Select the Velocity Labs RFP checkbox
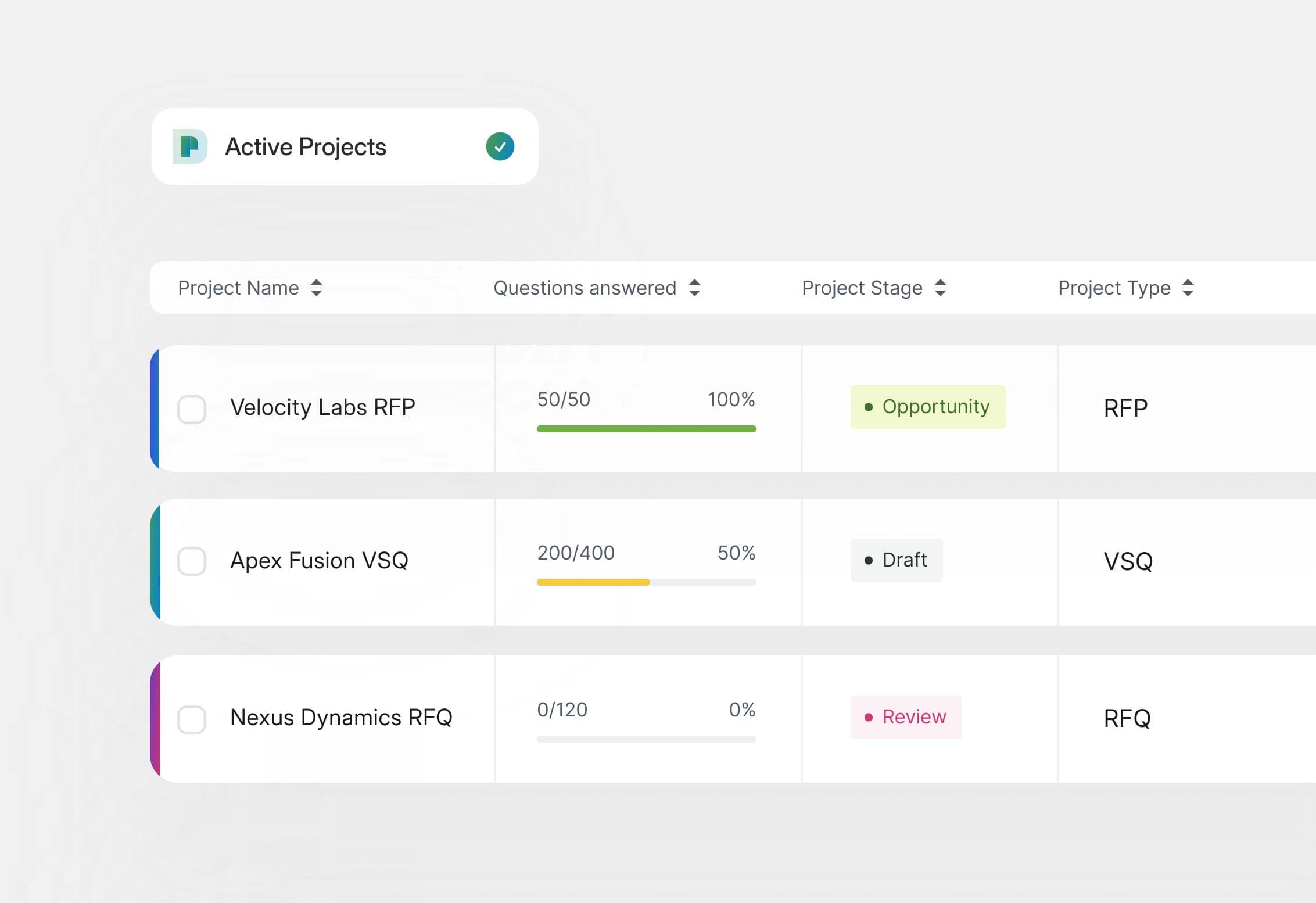 pyautogui.click(x=192, y=410)
